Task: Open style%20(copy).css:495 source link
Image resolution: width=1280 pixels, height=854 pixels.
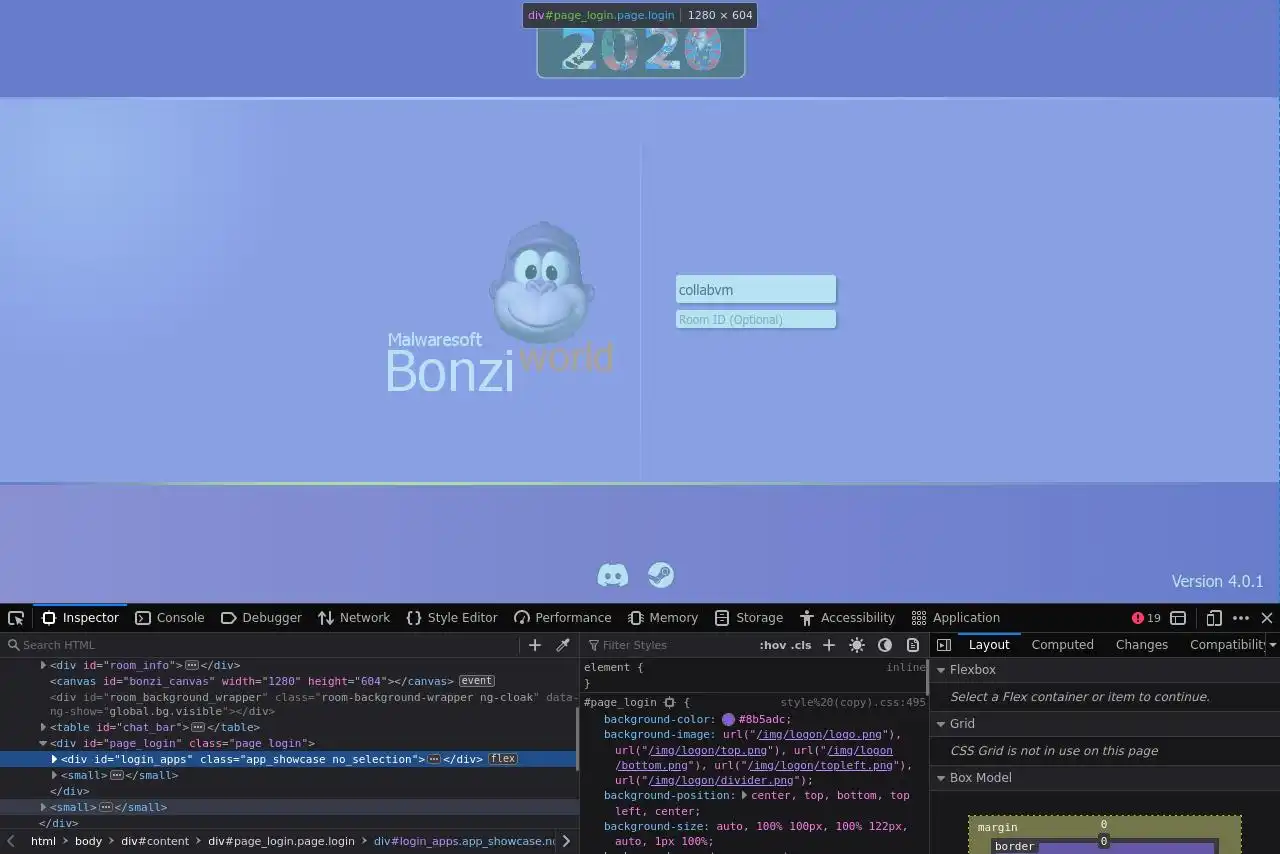Action: [x=853, y=703]
